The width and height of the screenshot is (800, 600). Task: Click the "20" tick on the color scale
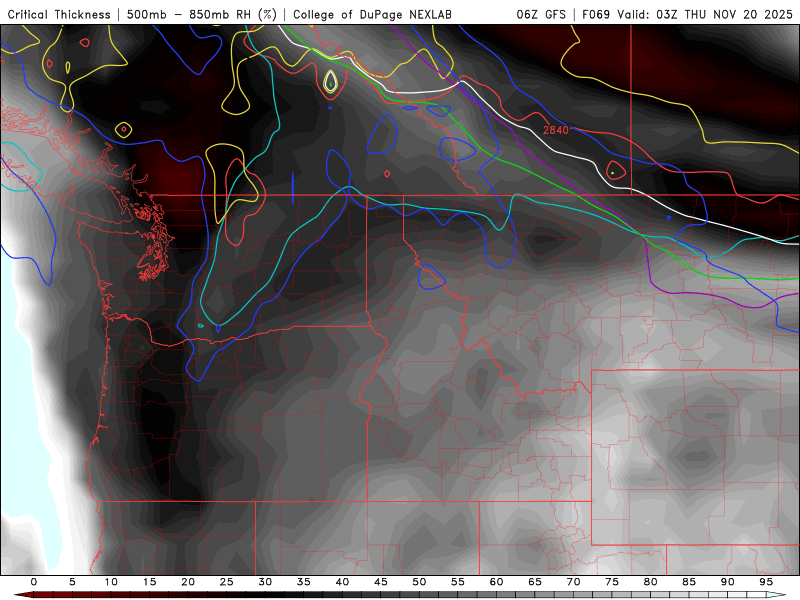(x=188, y=582)
